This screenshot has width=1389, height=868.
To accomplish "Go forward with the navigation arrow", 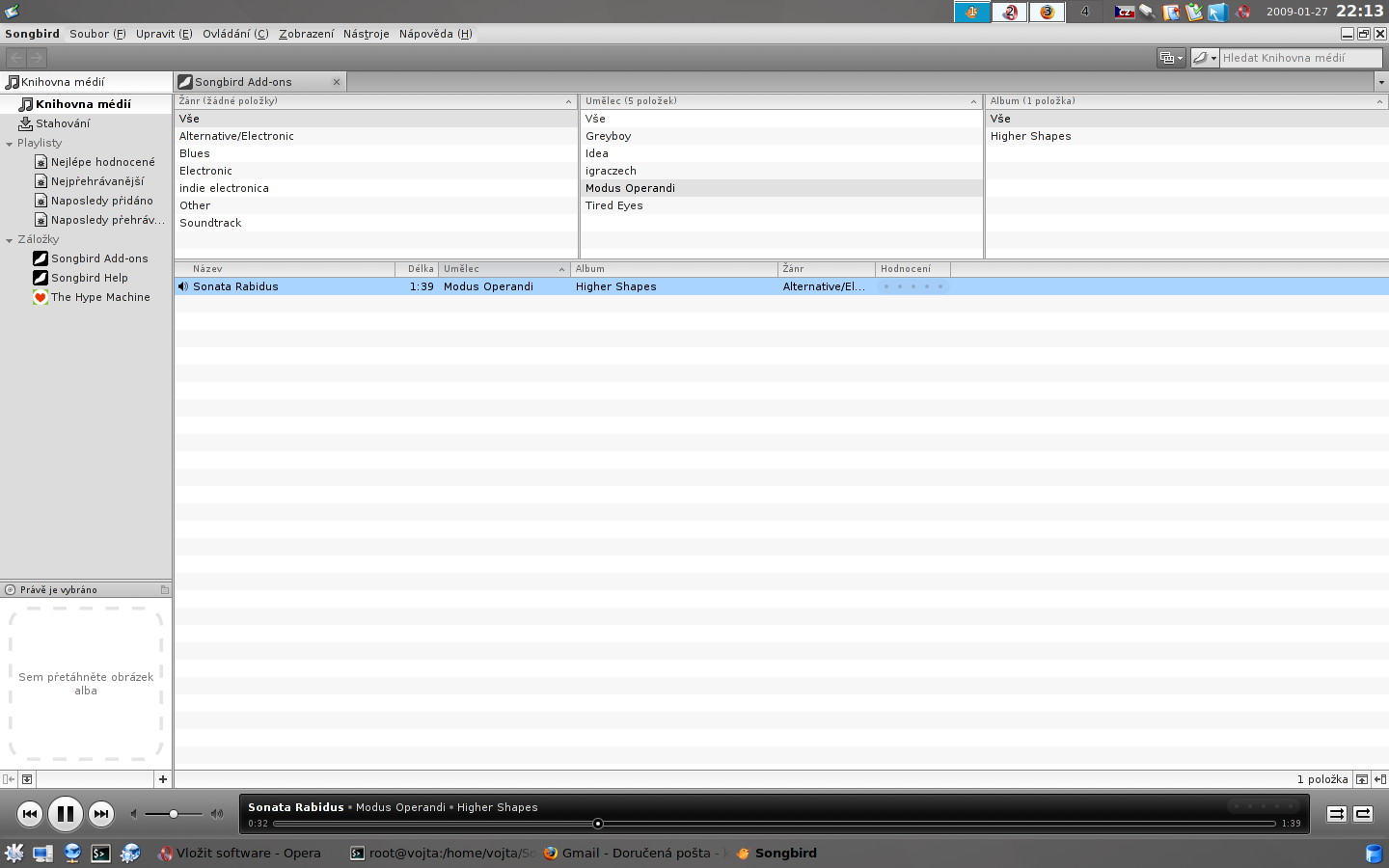I will pyautogui.click(x=37, y=58).
